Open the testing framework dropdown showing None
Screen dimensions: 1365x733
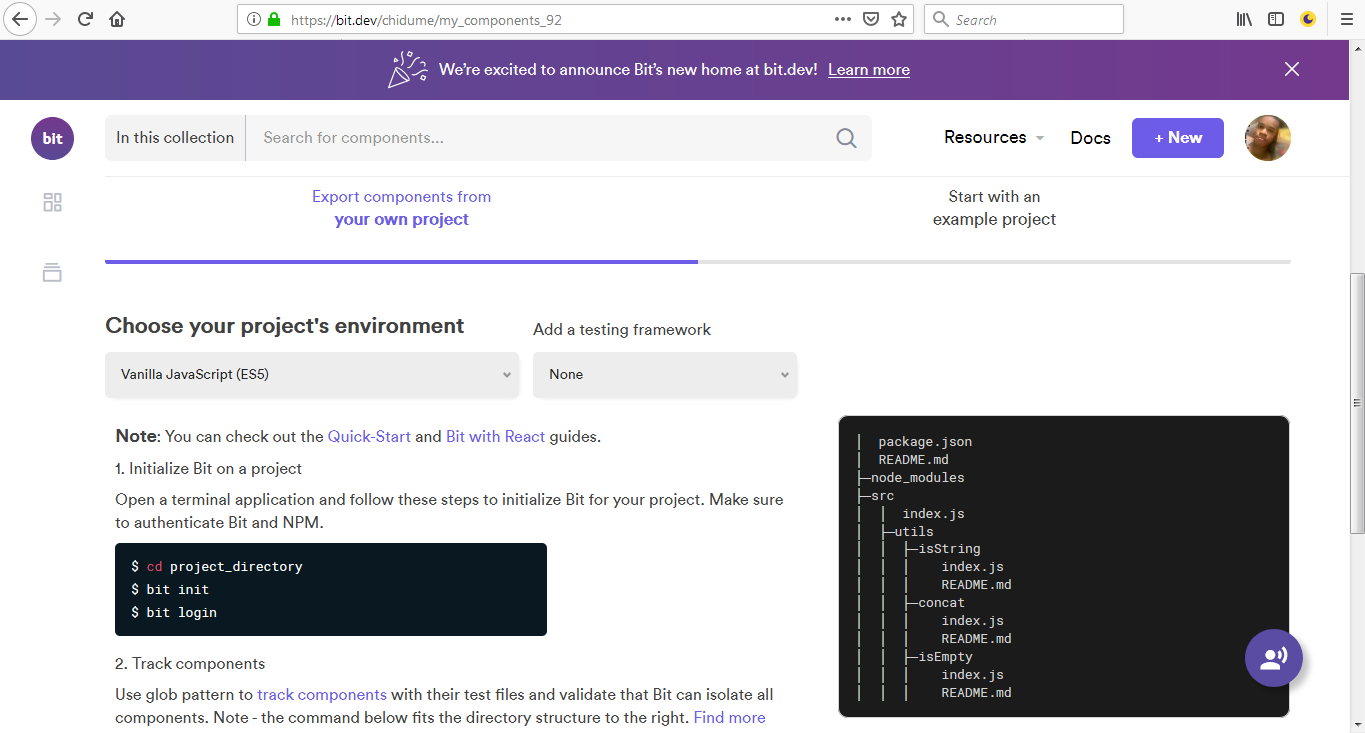coord(665,374)
